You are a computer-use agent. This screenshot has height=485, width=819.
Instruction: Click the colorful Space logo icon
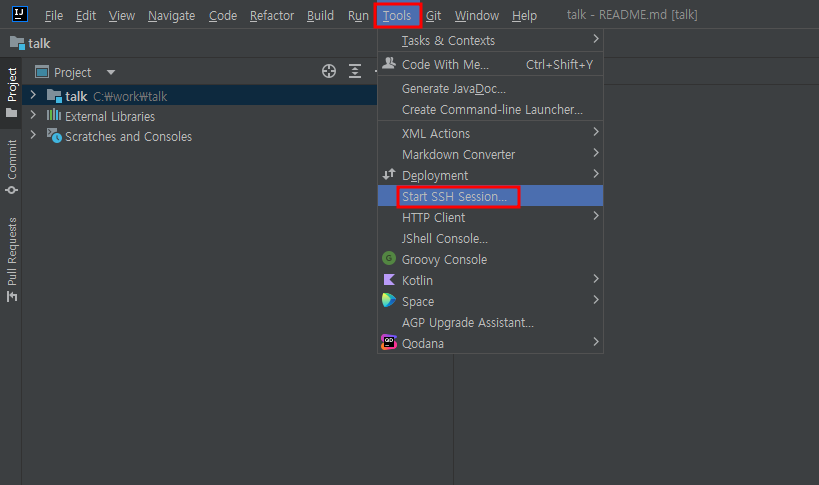[x=389, y=300]
